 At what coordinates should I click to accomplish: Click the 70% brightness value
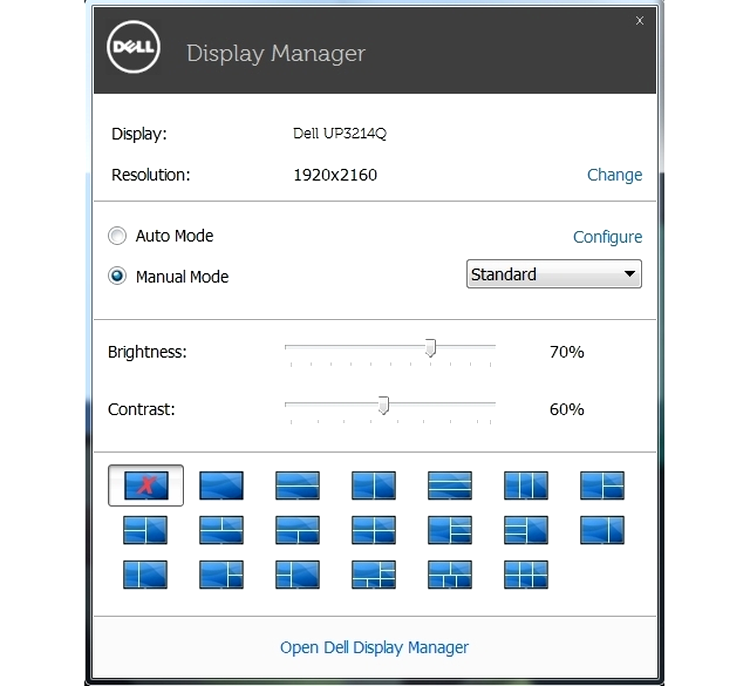click(567, 352)
